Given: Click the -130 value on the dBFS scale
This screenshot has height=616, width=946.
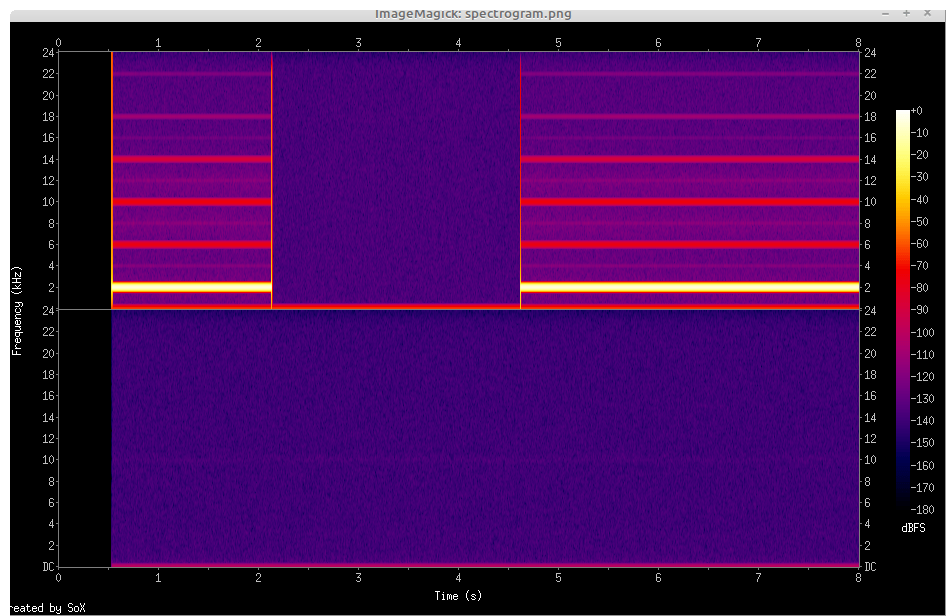Looking at the screenshot, I should [x=922, y=399].
